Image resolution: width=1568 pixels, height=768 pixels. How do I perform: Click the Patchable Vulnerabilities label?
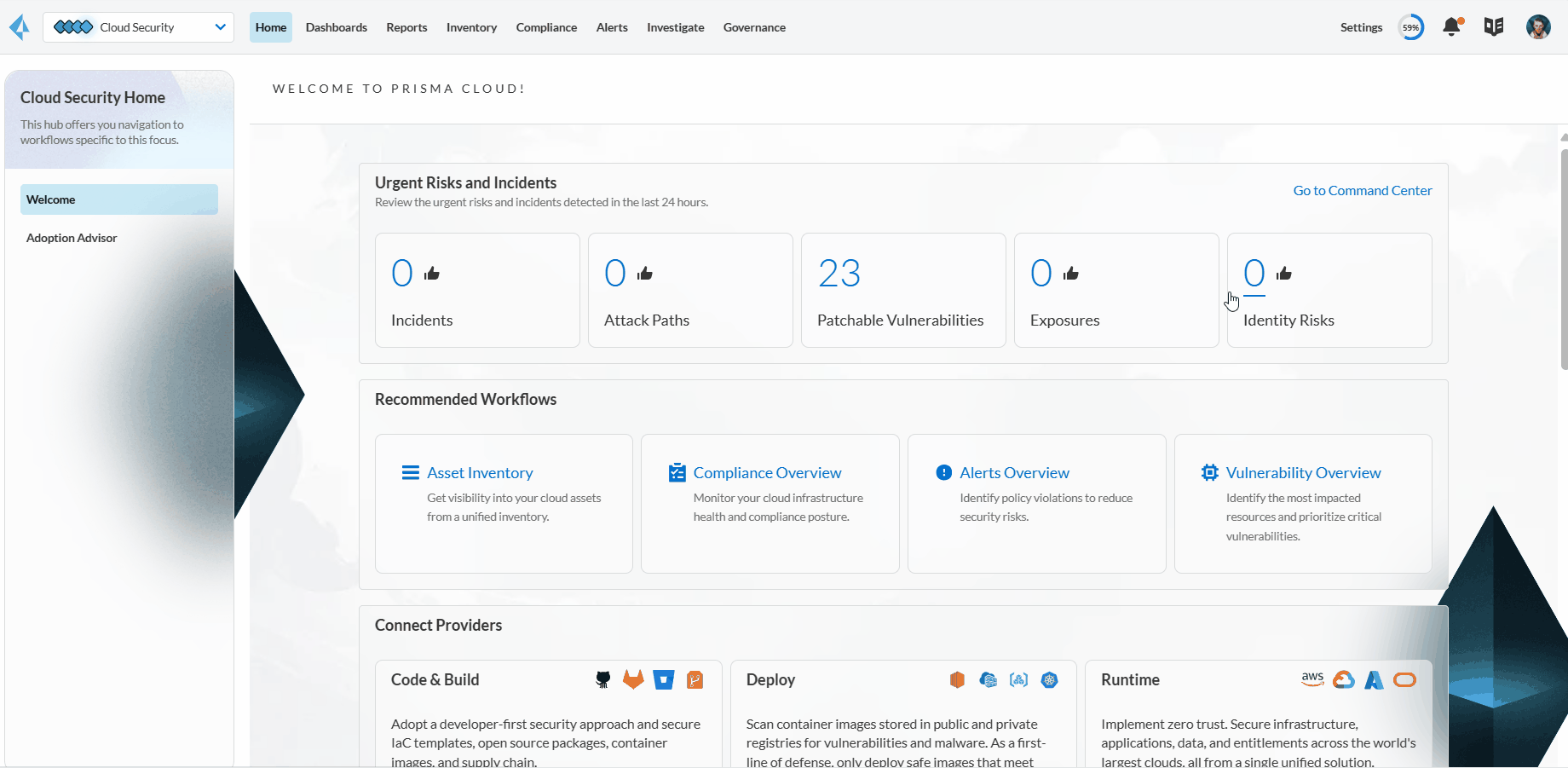coord(900,320)
